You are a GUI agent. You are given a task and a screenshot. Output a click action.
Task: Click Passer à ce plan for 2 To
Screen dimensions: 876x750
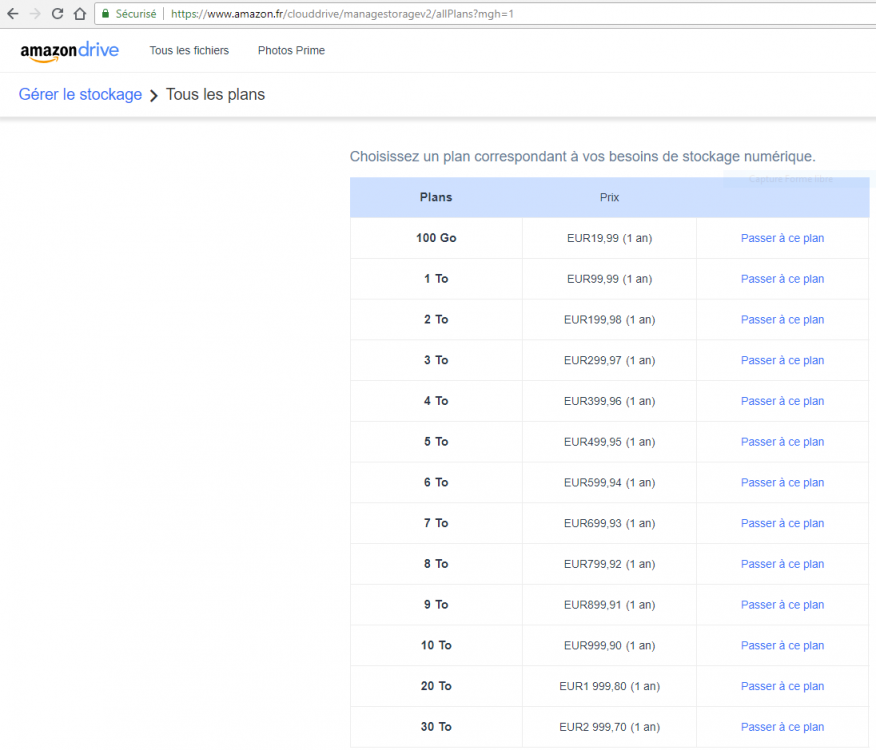782,320
